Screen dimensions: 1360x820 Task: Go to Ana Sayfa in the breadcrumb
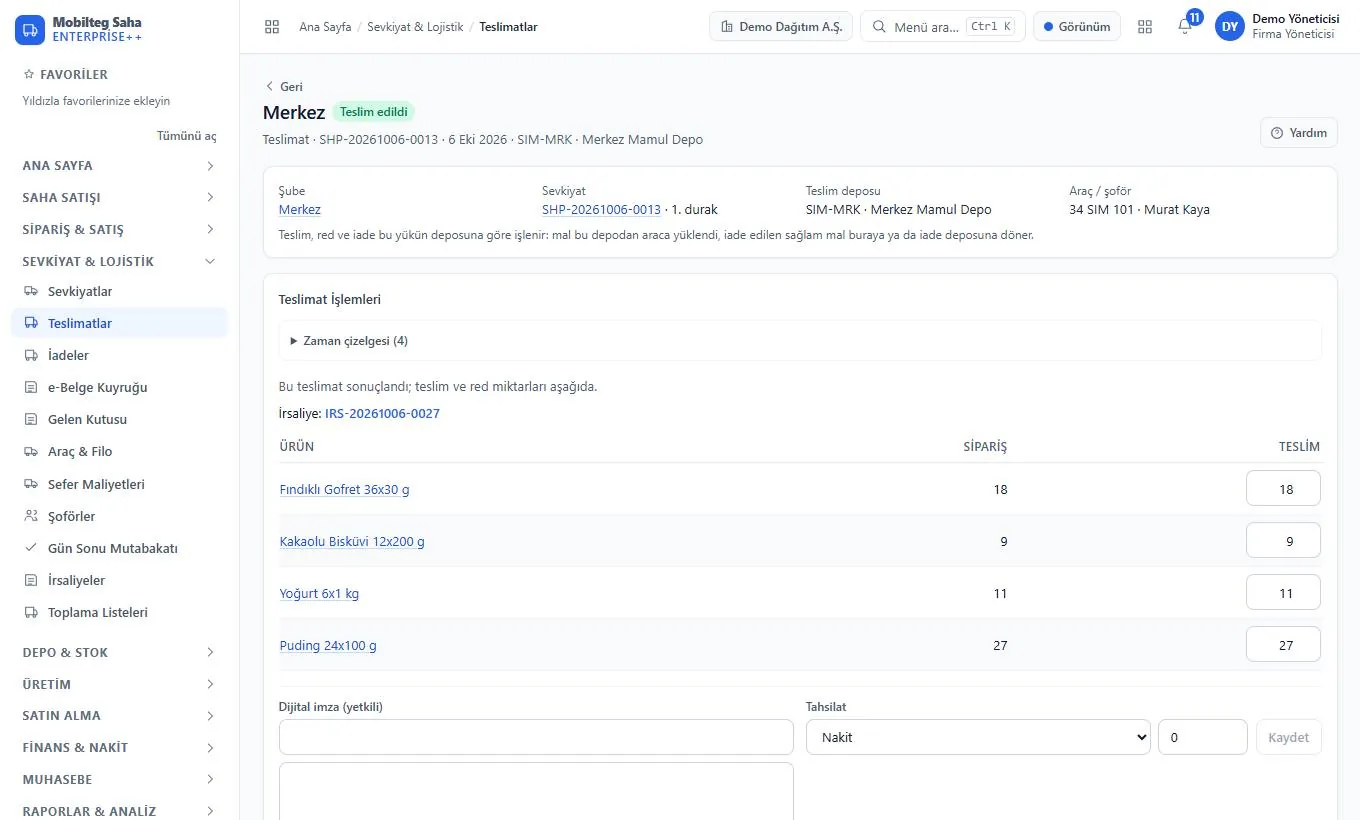[x=325, y=27]
